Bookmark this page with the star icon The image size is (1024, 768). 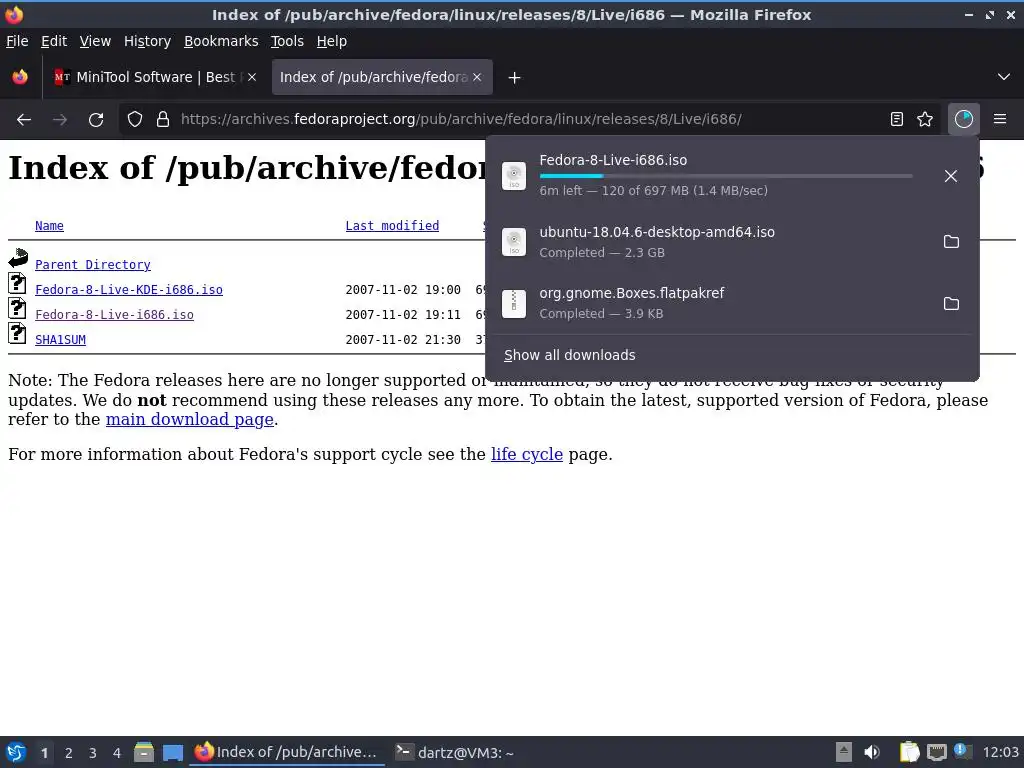click(x=925, y=119)
